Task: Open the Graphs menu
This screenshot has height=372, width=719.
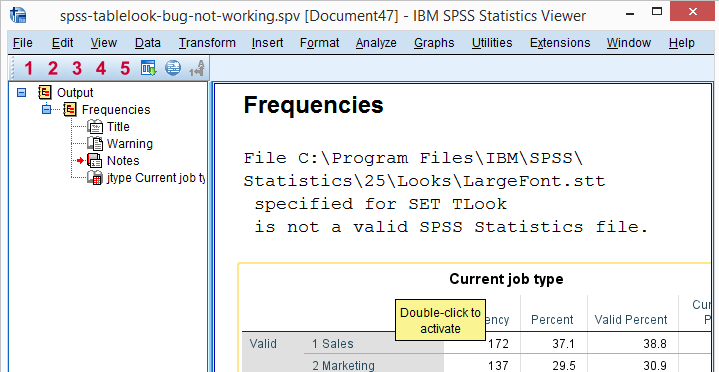Action: [434, 43]
